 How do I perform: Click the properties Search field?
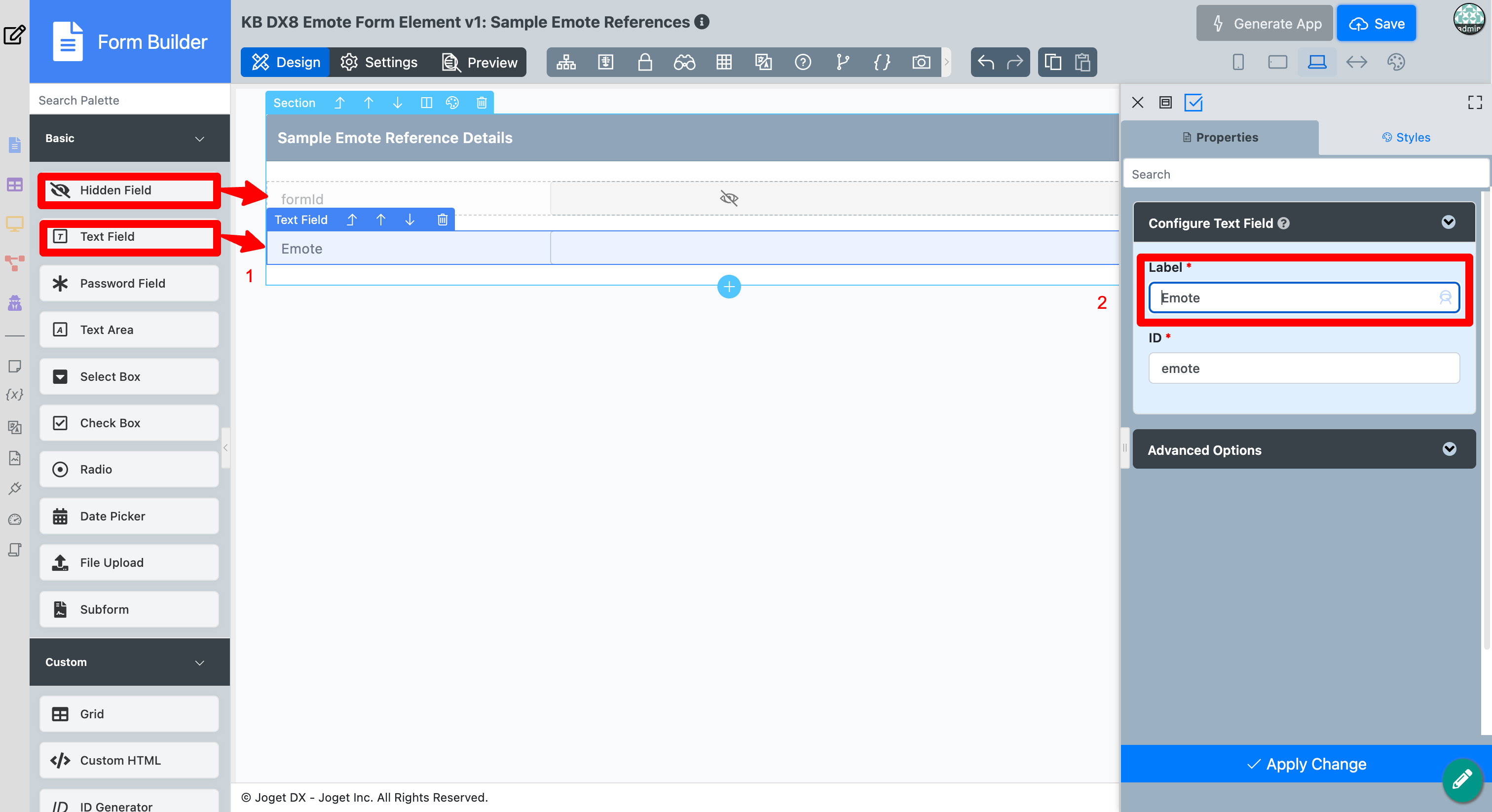pos(1305,174)
